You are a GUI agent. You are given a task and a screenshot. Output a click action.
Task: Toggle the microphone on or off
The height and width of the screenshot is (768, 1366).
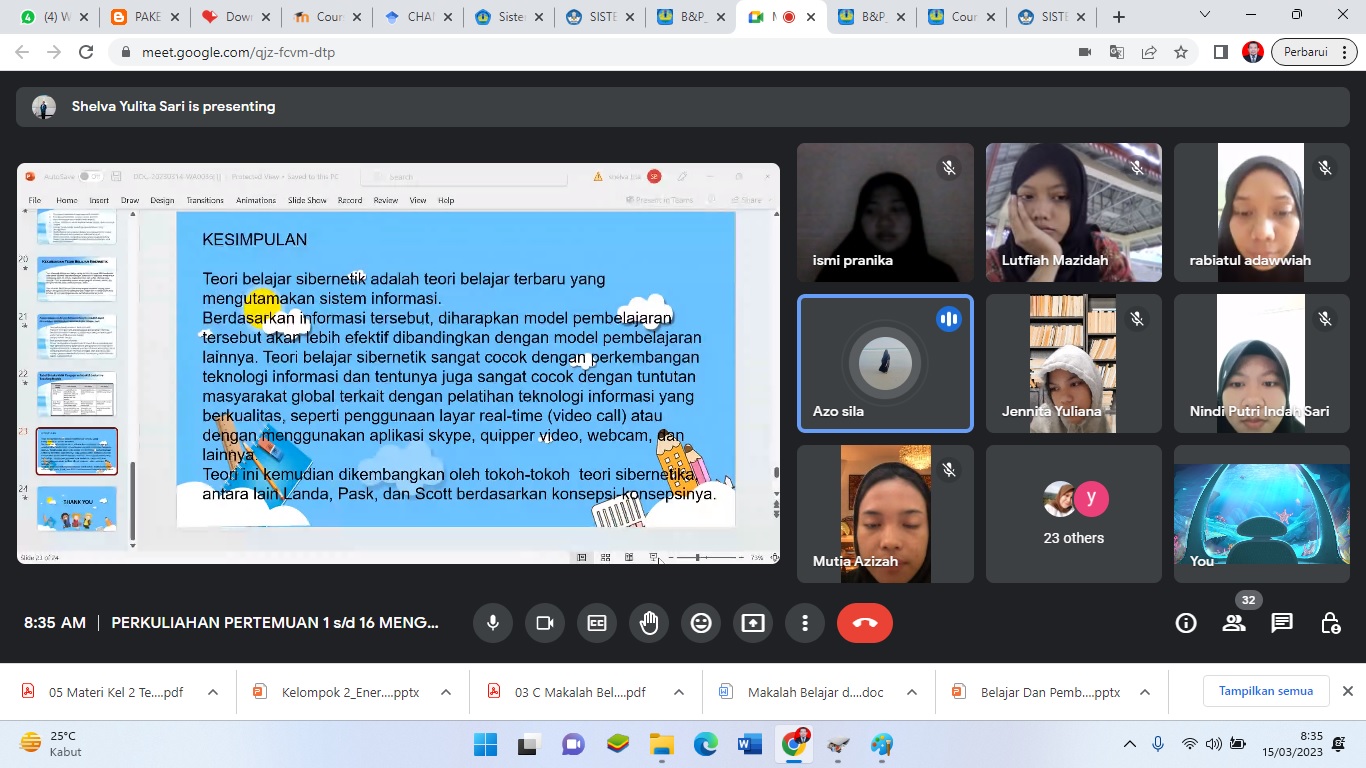point(493,623)
